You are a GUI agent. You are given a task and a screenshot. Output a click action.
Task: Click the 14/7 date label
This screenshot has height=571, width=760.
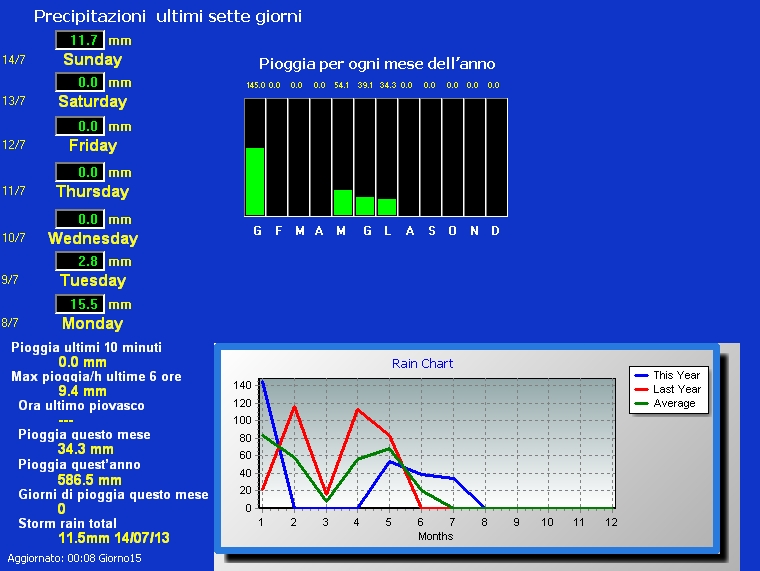[14, 60]
